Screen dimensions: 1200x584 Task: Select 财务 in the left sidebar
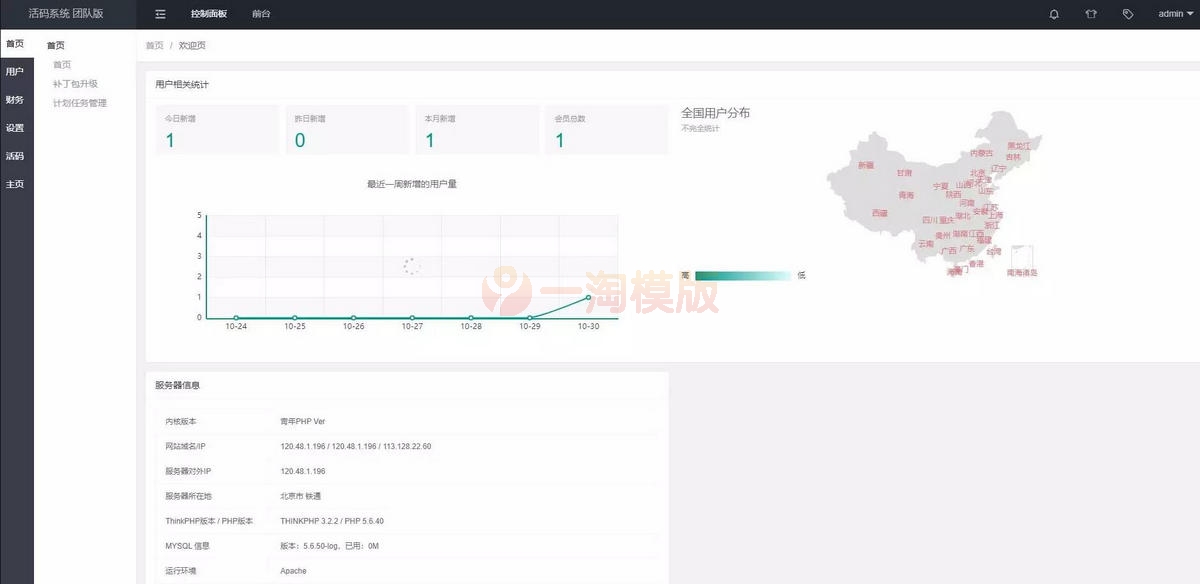pyautogui.click(x=14, y=99)
